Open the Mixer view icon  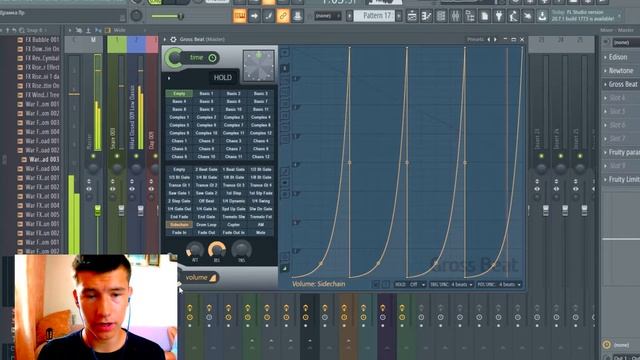click(x=456, y=16)
